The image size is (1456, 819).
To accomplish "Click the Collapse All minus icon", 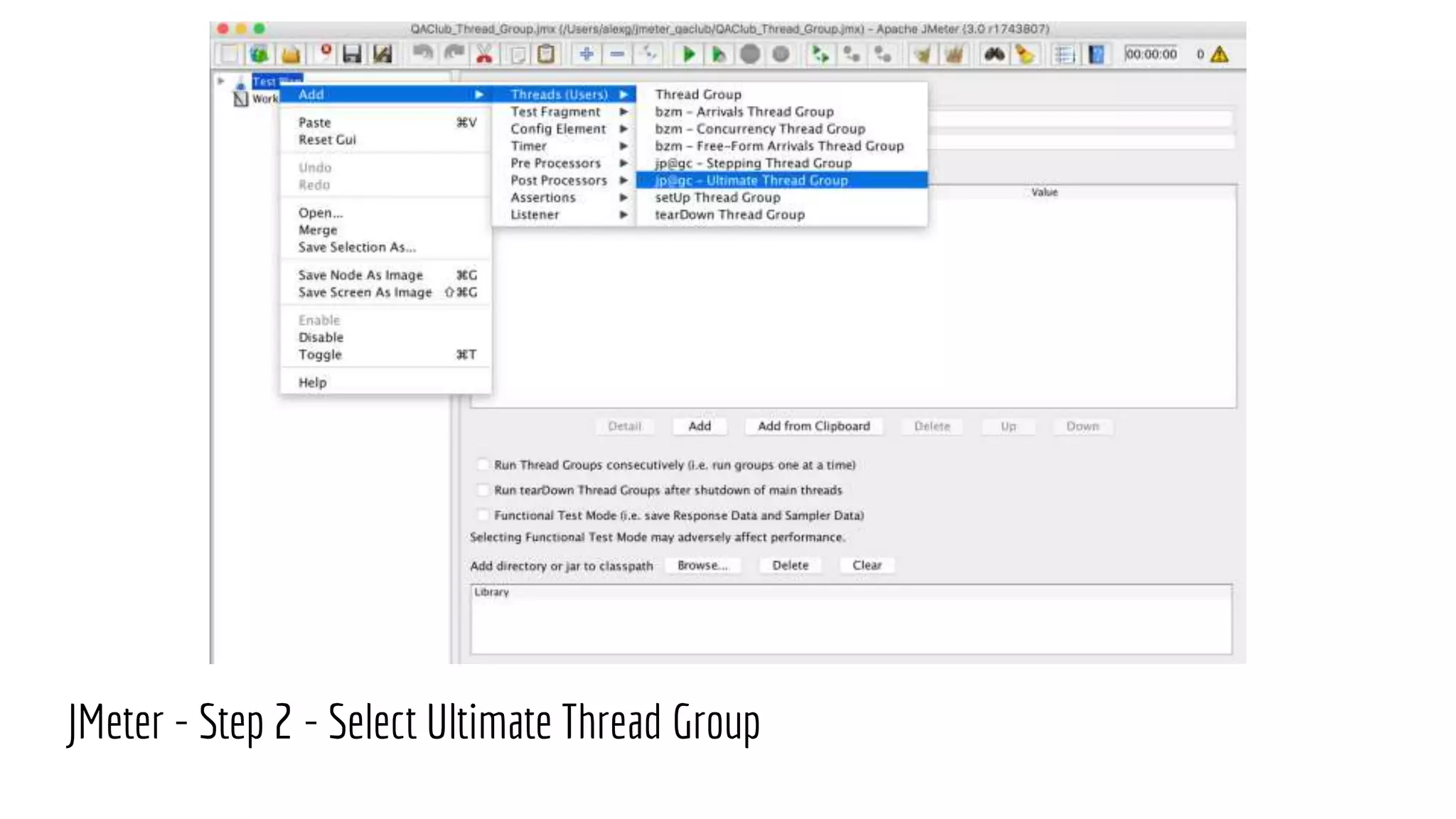I will pos(617,54).
